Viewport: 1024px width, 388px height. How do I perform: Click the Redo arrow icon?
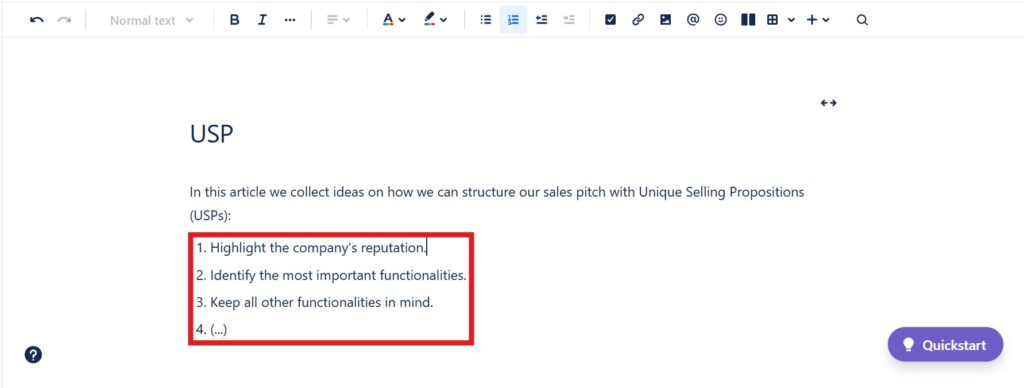point(64,20)
